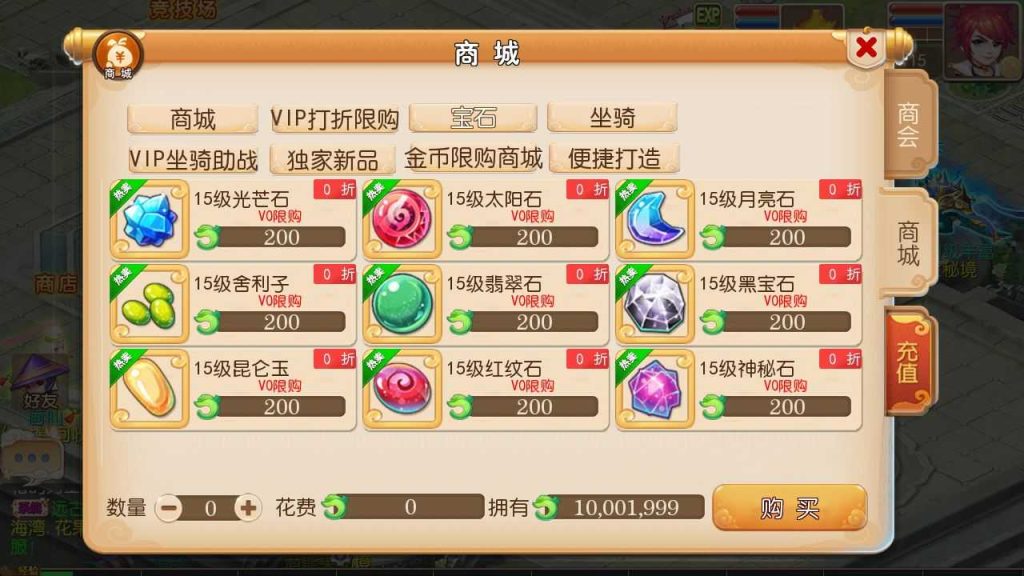Select the 15级红纹石 pink swirl icon
The width and height of the screenshot is (1024, 576).
[402, 389]
